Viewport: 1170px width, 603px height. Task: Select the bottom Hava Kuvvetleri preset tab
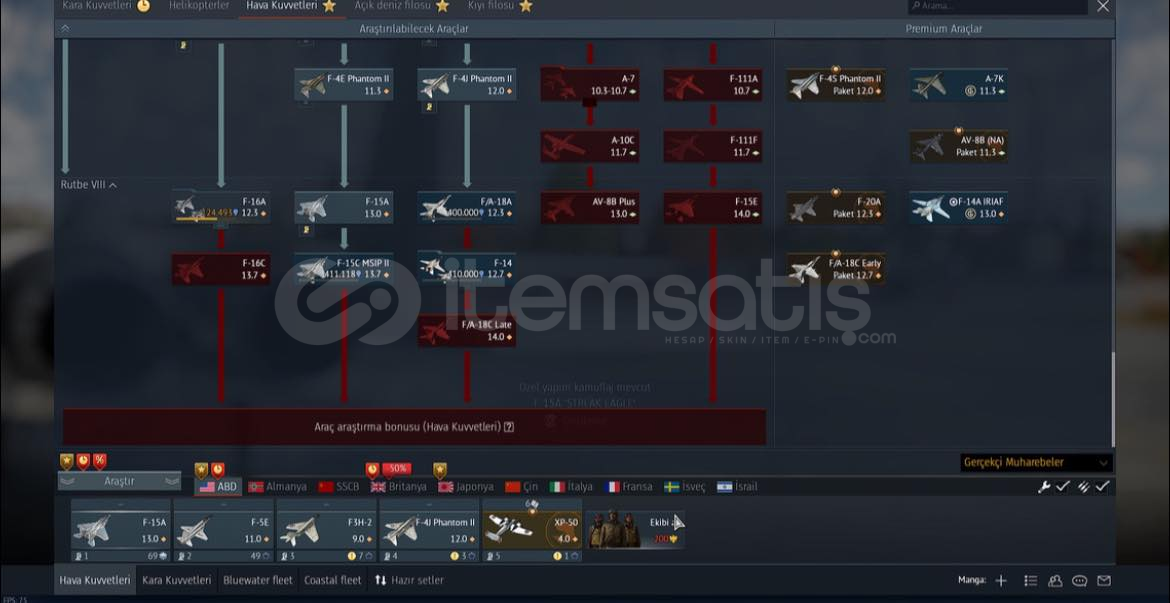point(95,580)
